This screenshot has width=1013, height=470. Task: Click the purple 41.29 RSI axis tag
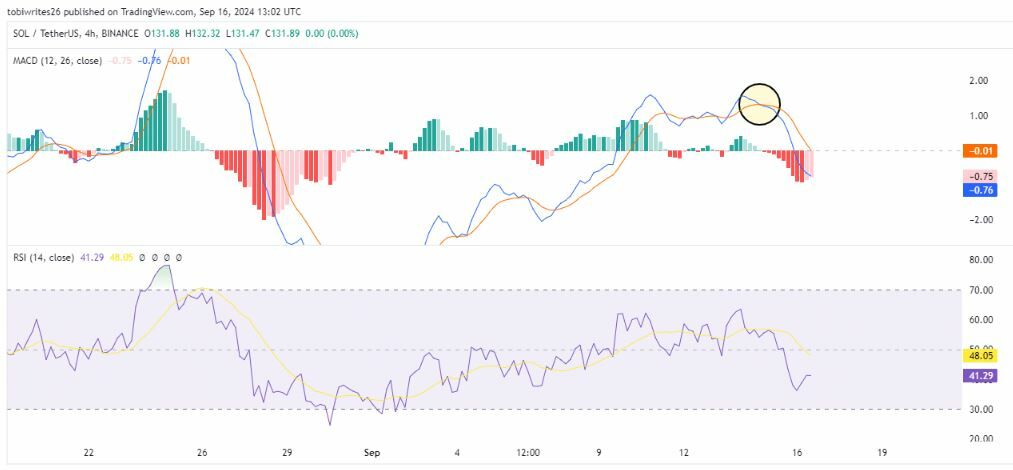975,375
